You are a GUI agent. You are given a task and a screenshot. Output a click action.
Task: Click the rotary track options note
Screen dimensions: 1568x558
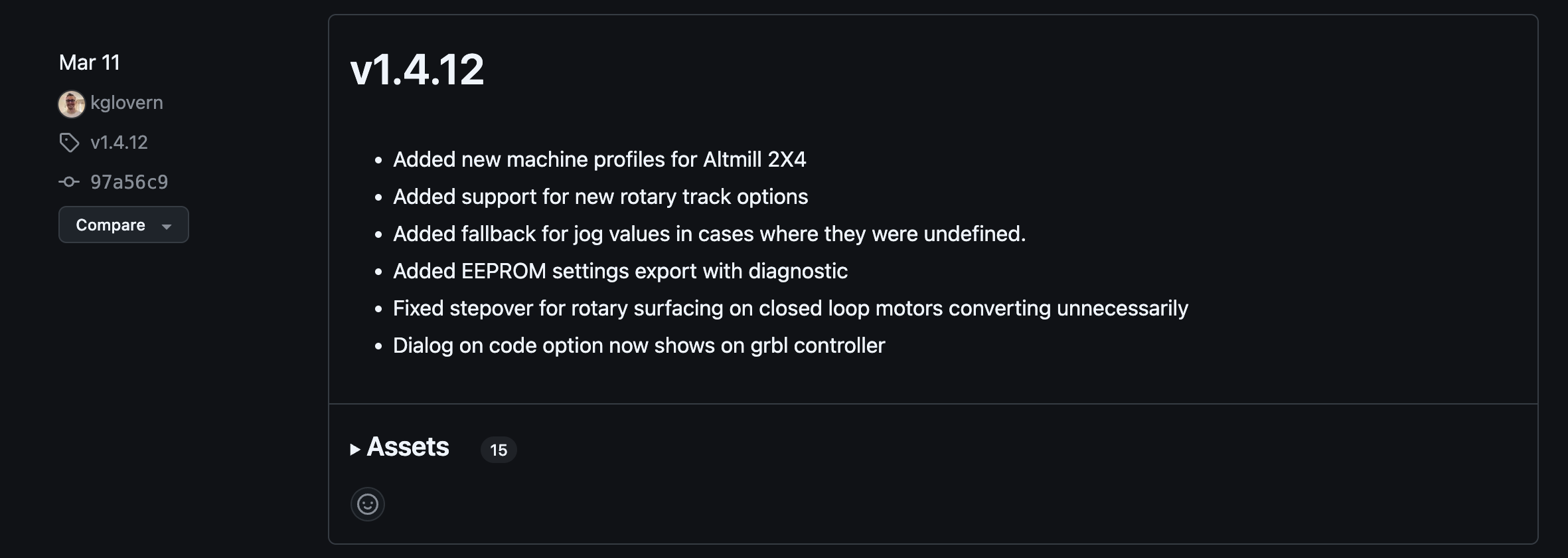coord(601,196)
